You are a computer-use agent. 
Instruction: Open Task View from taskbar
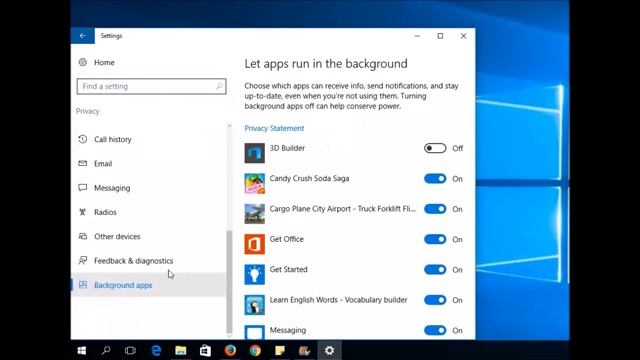(x=131, y=350)
